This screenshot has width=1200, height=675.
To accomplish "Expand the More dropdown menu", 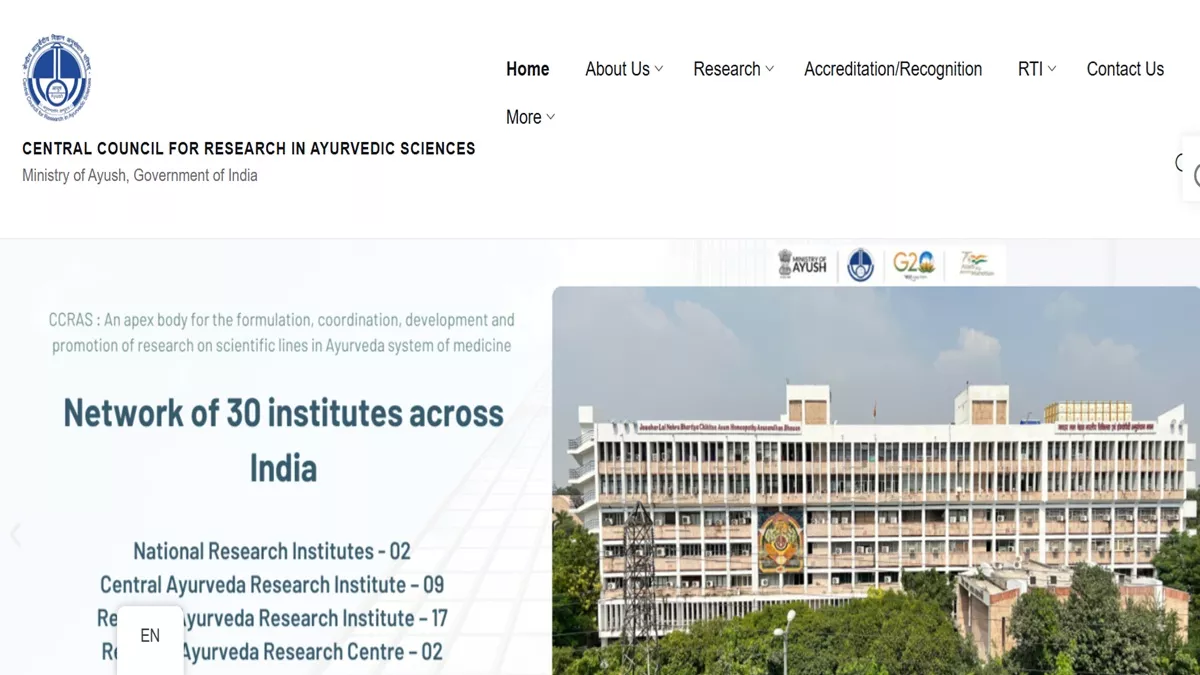I will coord(530,117).
